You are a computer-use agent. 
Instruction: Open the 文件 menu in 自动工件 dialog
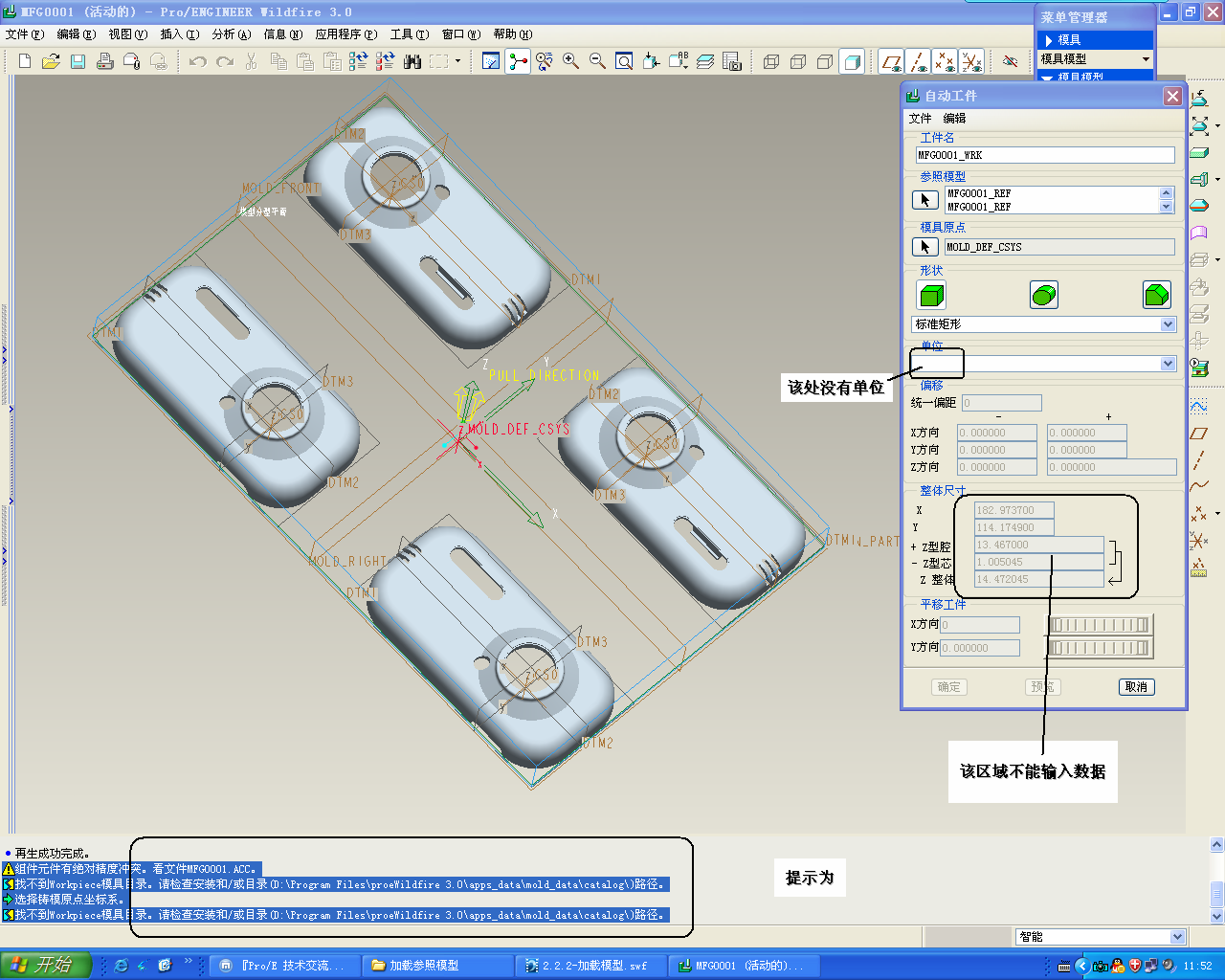coord(920,119)
